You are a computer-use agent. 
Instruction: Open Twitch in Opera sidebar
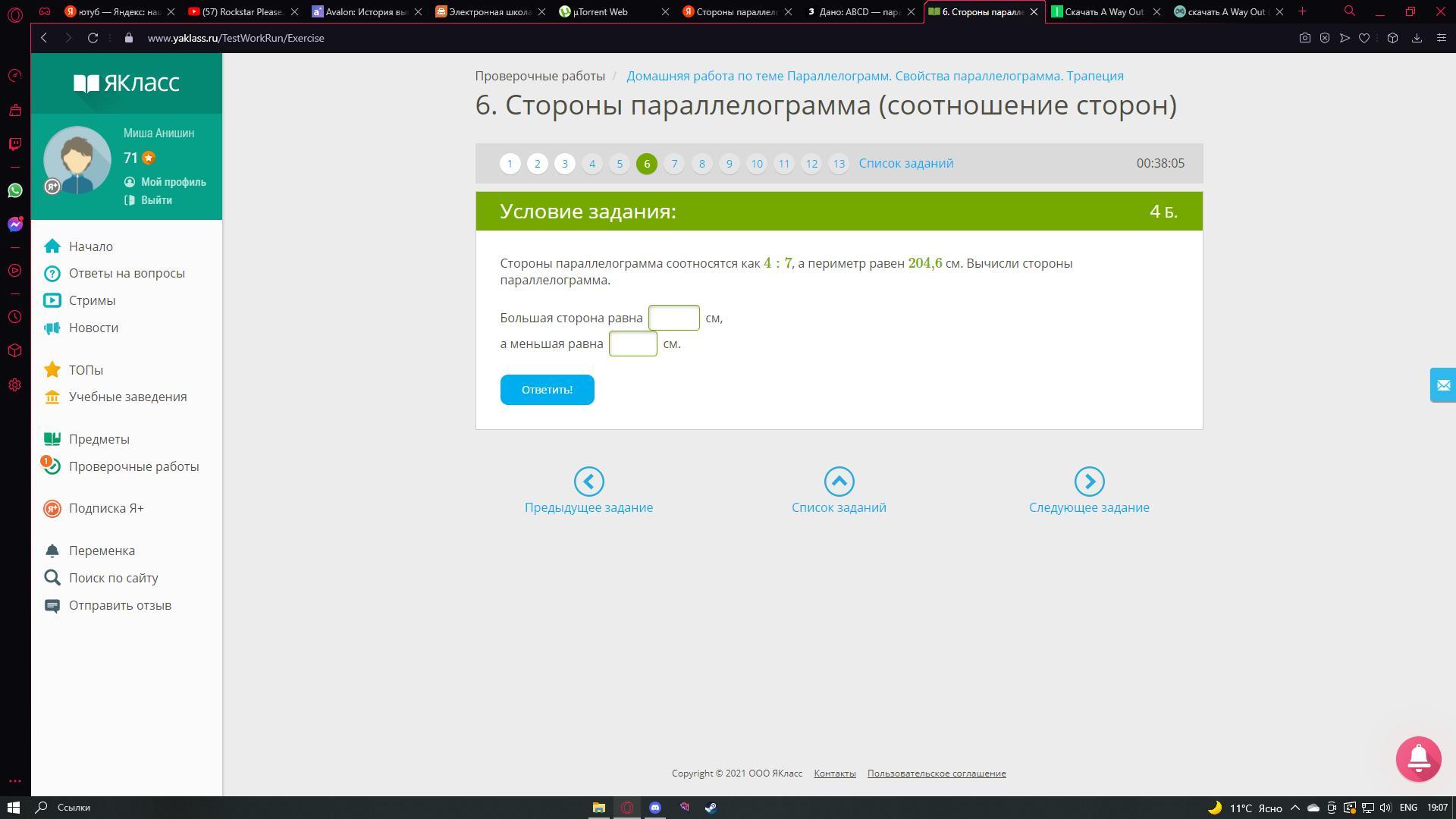[x=15, y=144]
